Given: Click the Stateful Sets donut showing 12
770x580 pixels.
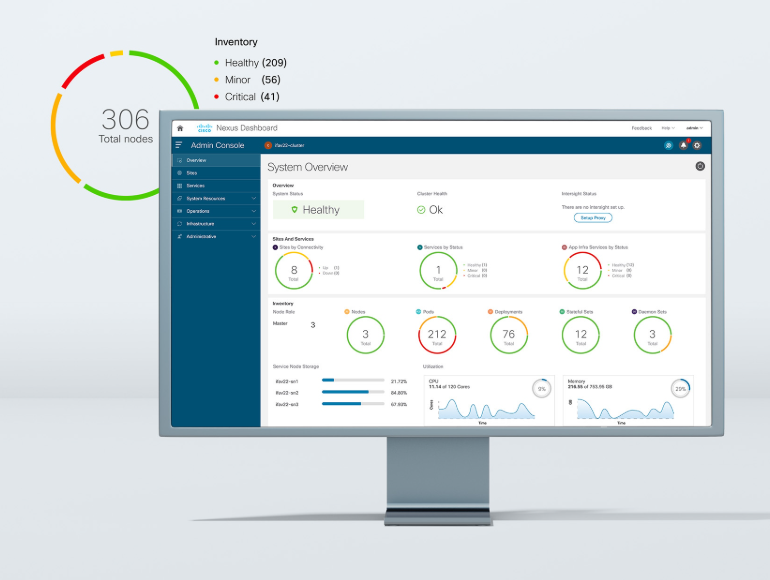Looking at the screenshot, I should point(580,335).
